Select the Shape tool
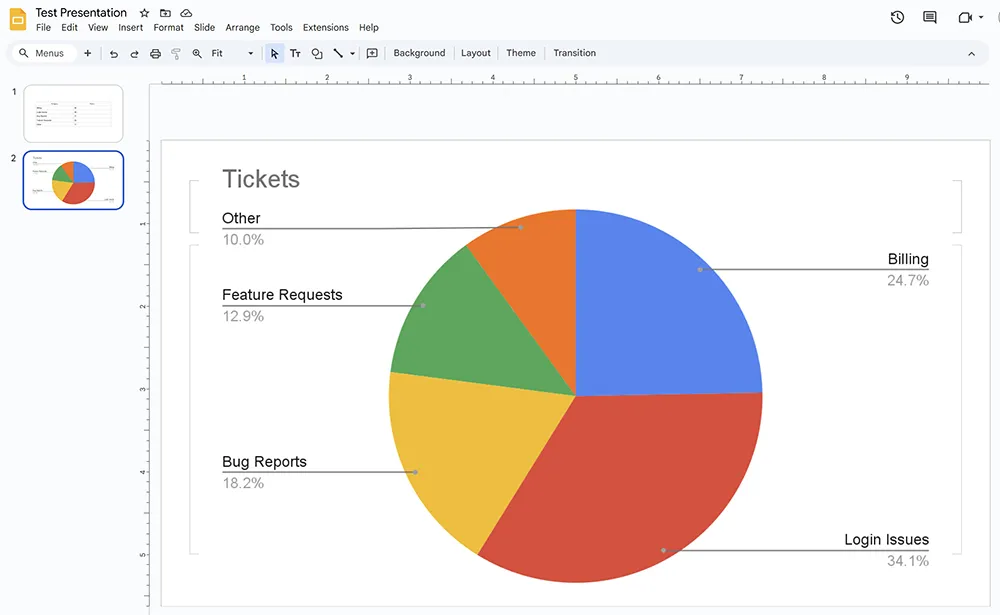 point(316,53)
